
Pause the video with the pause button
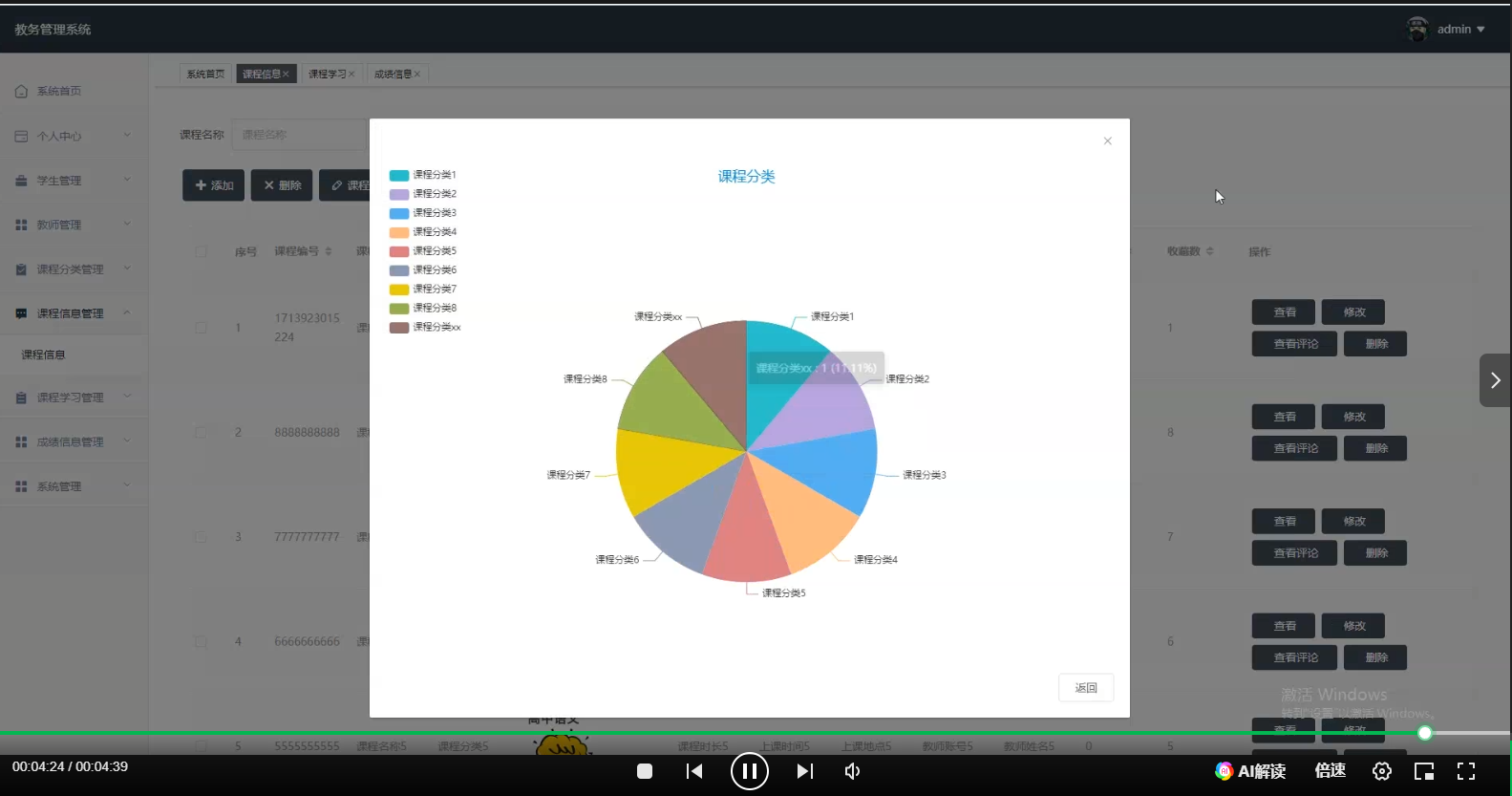point(750,771)
